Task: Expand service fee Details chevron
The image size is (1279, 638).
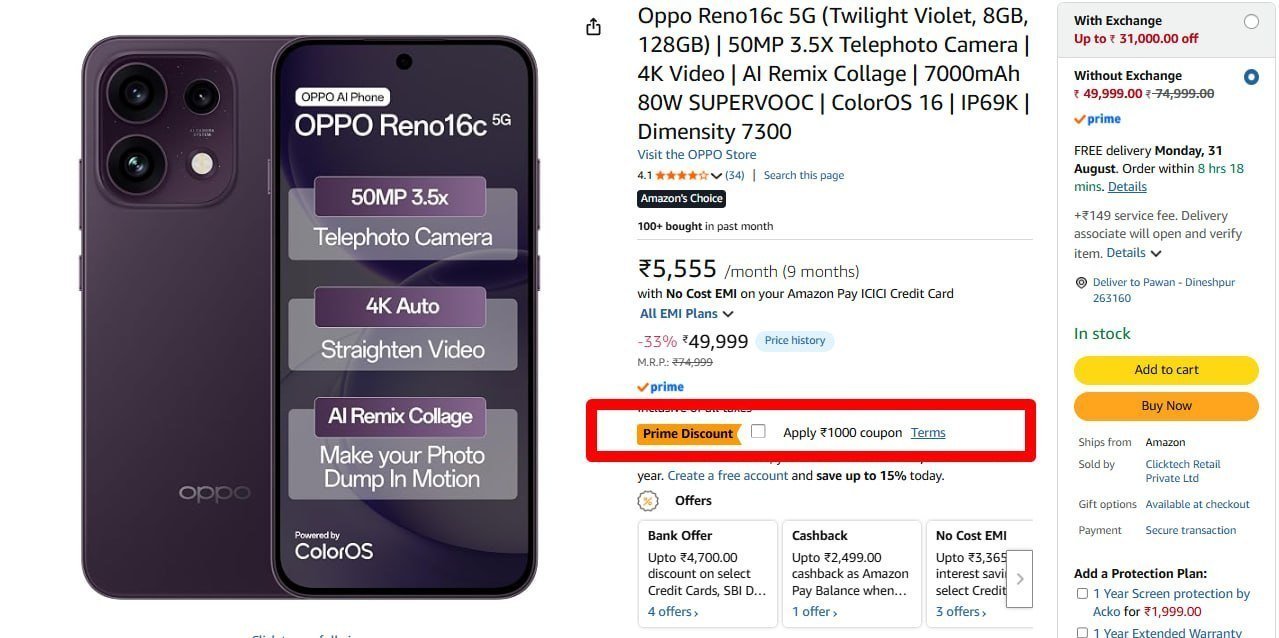Action: tap(1156, 253)
